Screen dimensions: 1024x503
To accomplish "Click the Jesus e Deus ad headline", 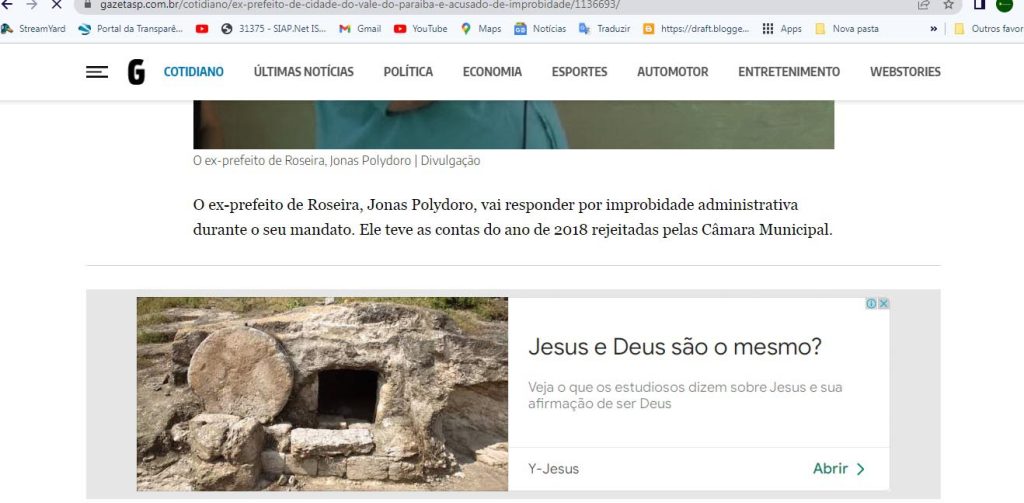I will (x=675, y=347).
